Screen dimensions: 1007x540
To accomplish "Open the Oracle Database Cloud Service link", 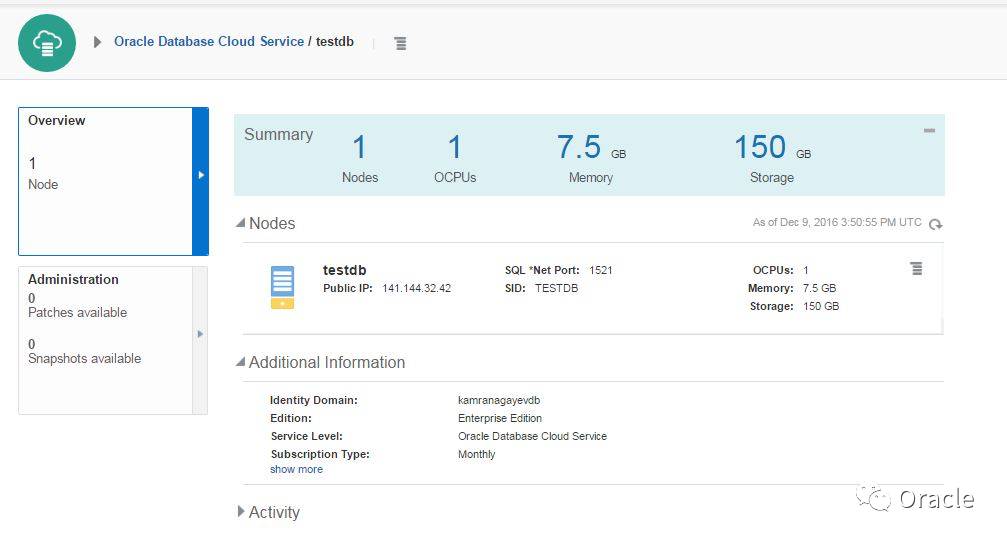I will pos(209,41).
